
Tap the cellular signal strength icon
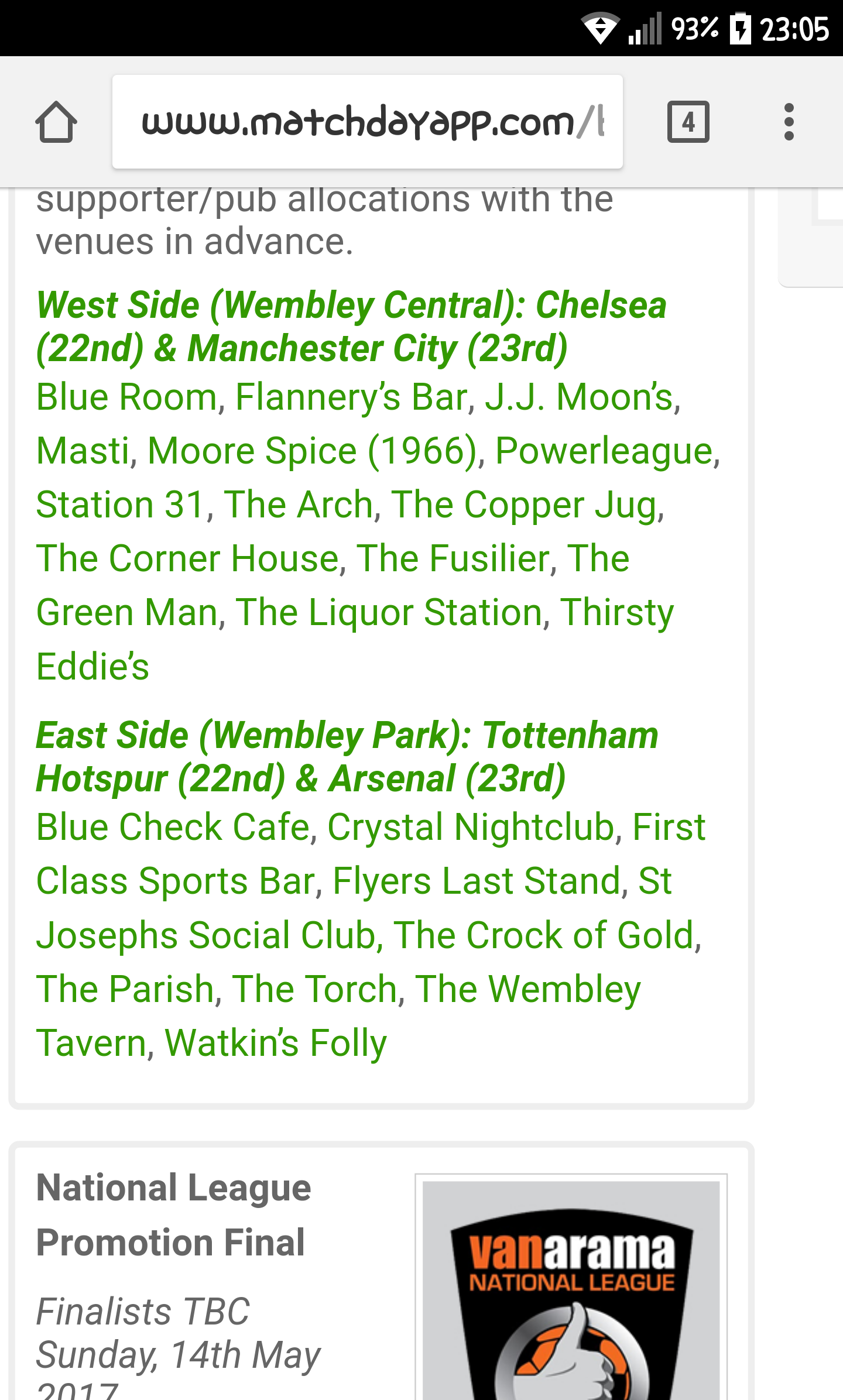(x=645, y=28)
